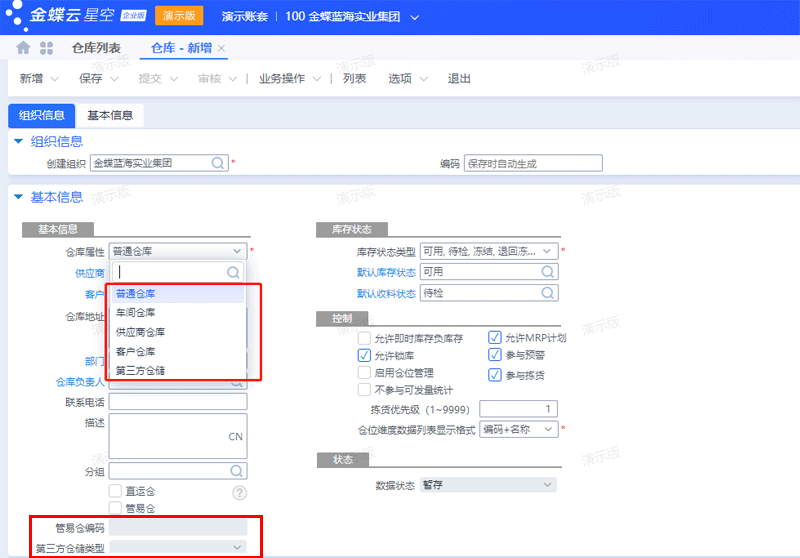Click 仓库负责人 label link
800x558 pixels.
coord(80,382)
